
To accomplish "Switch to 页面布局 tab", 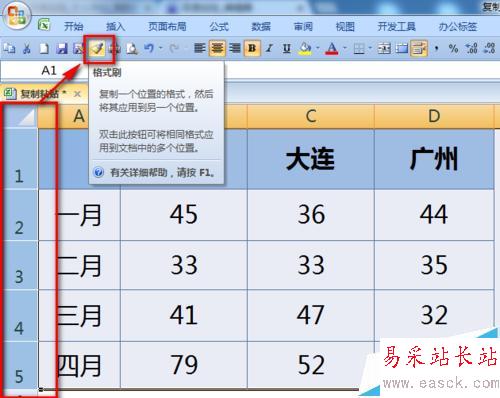I will click(167, 26).
